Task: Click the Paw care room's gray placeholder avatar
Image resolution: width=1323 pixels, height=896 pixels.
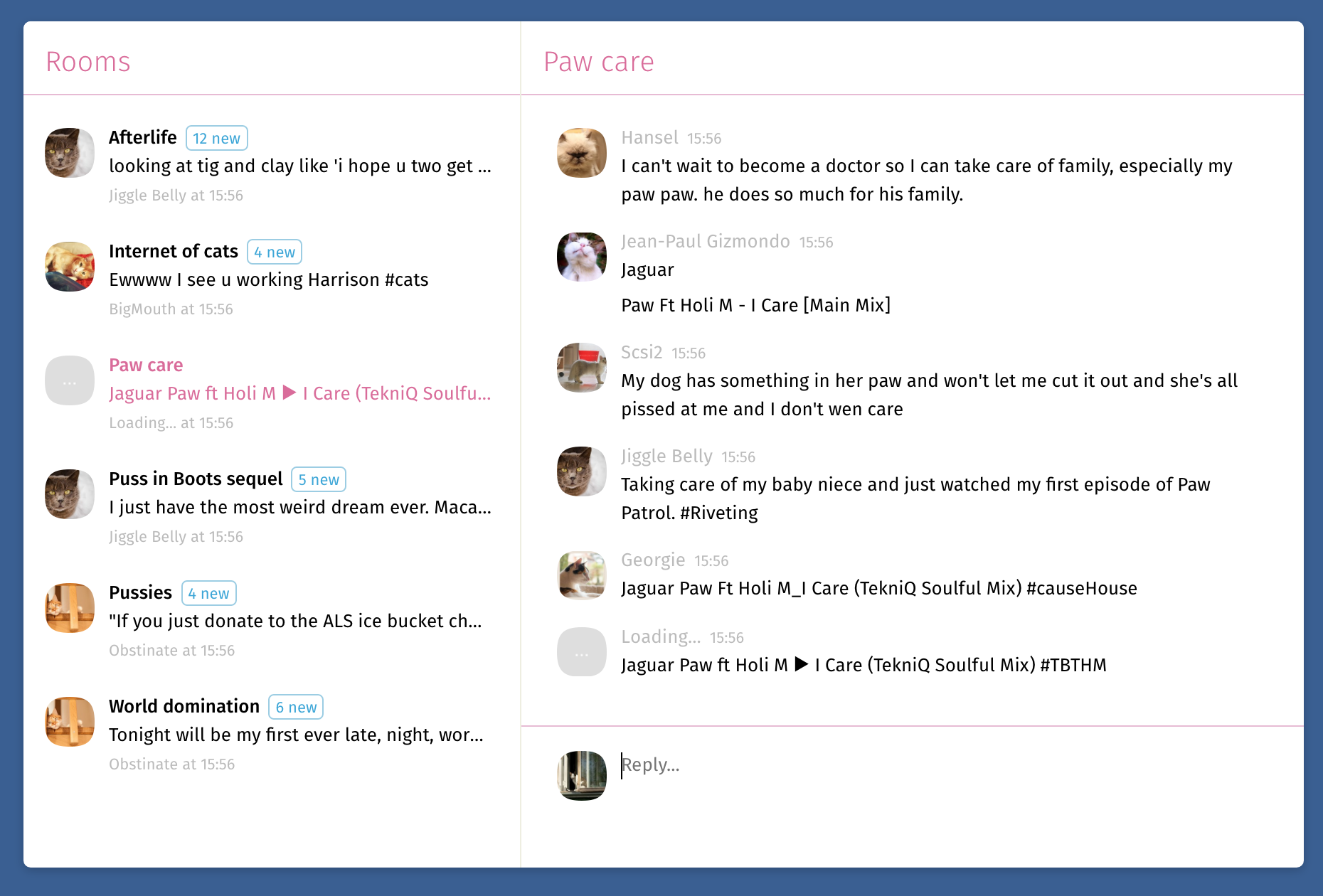Action: (x=69, y=380)
